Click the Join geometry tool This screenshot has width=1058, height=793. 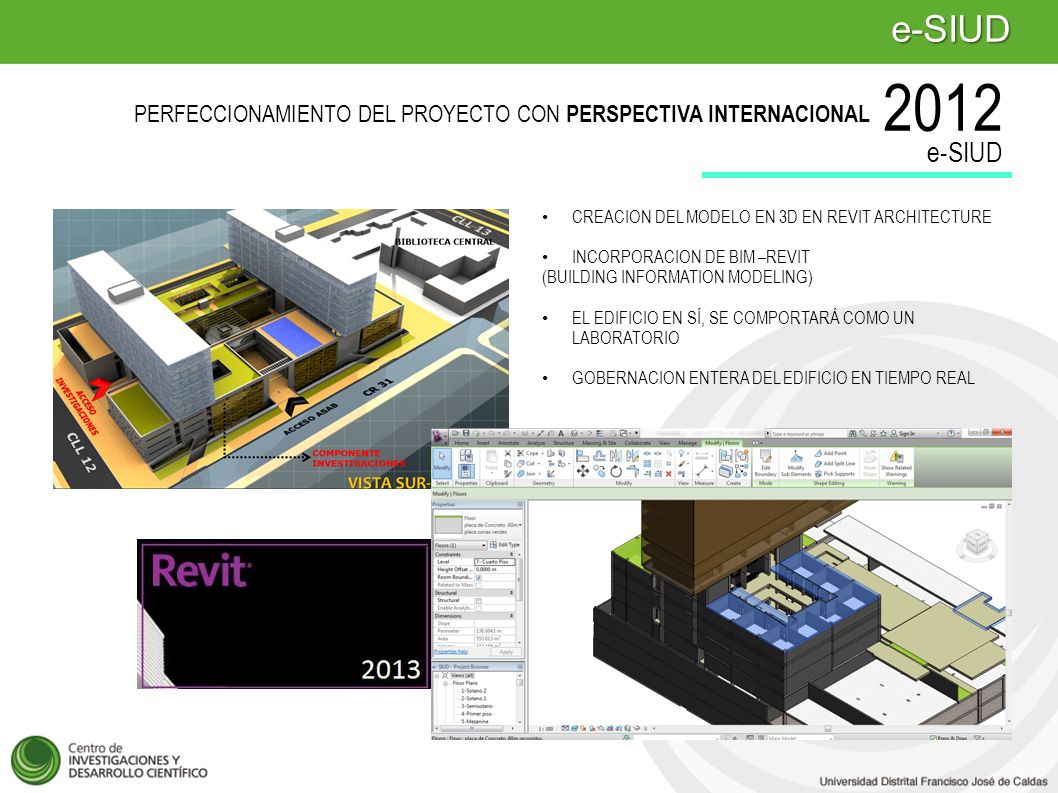click(x=528, y=474)
